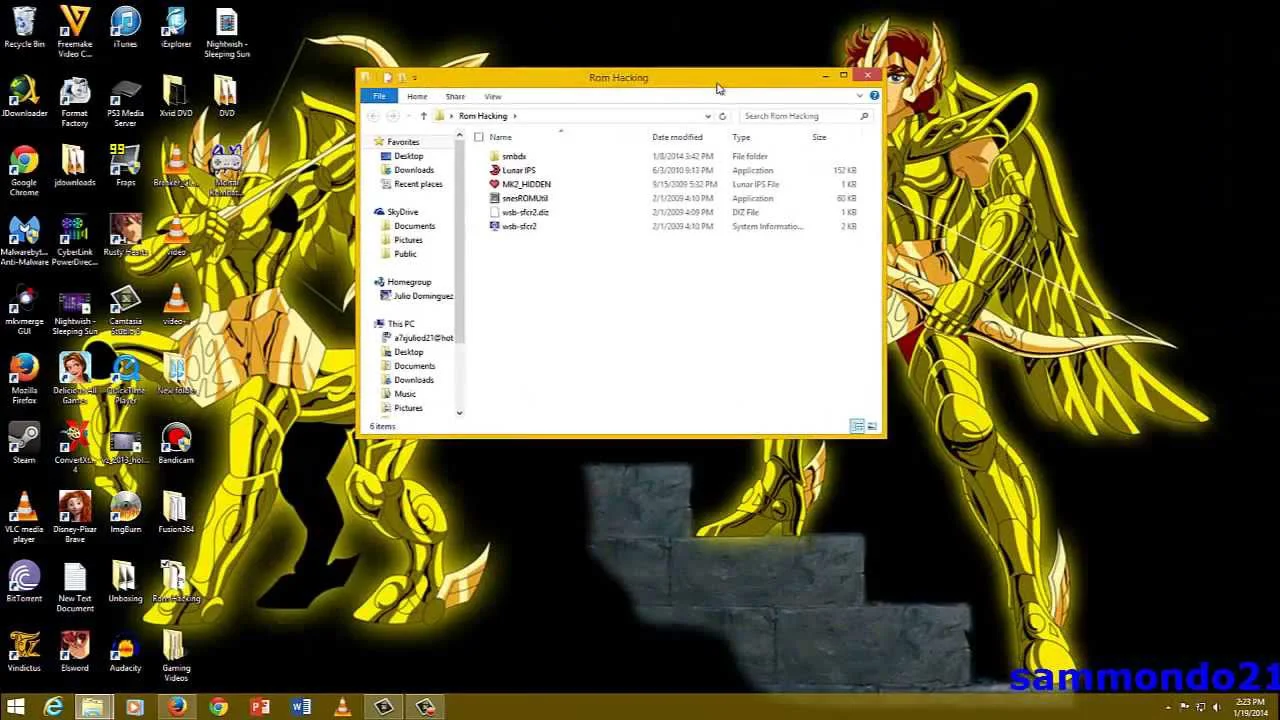This screenshot has width=1280, height=720.
Task: Click the Up directory arrow
Action: tap(423, 116)
